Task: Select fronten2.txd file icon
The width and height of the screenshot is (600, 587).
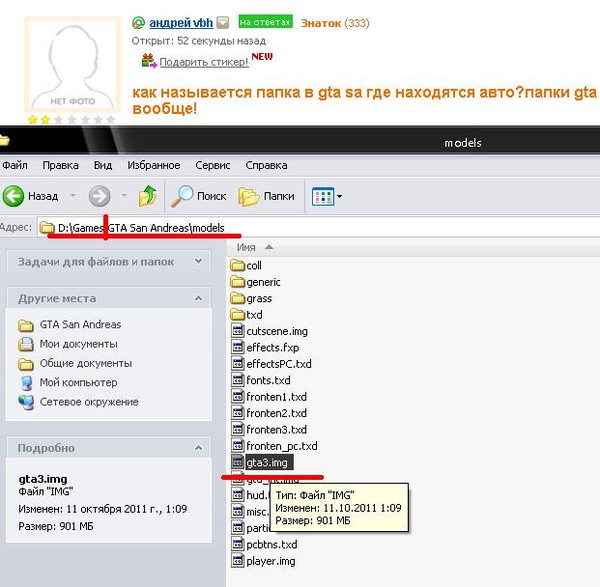Action: point(238,413)
